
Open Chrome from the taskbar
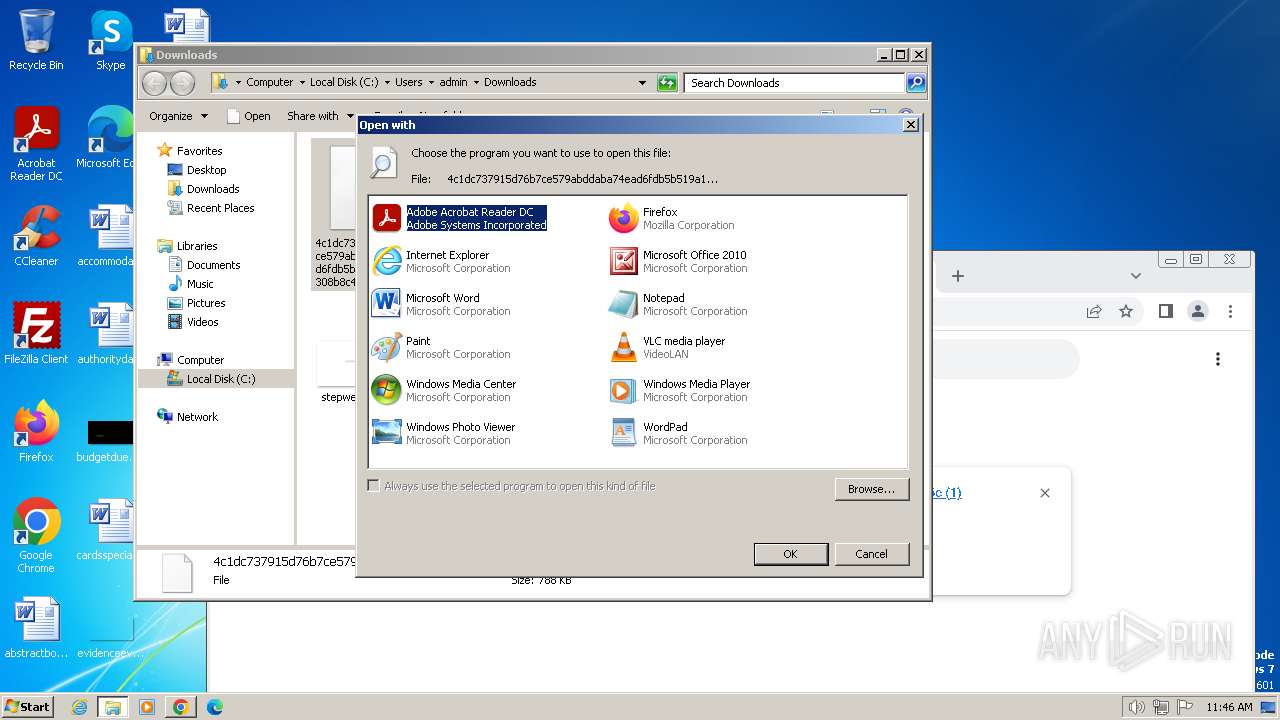point(180,707)
